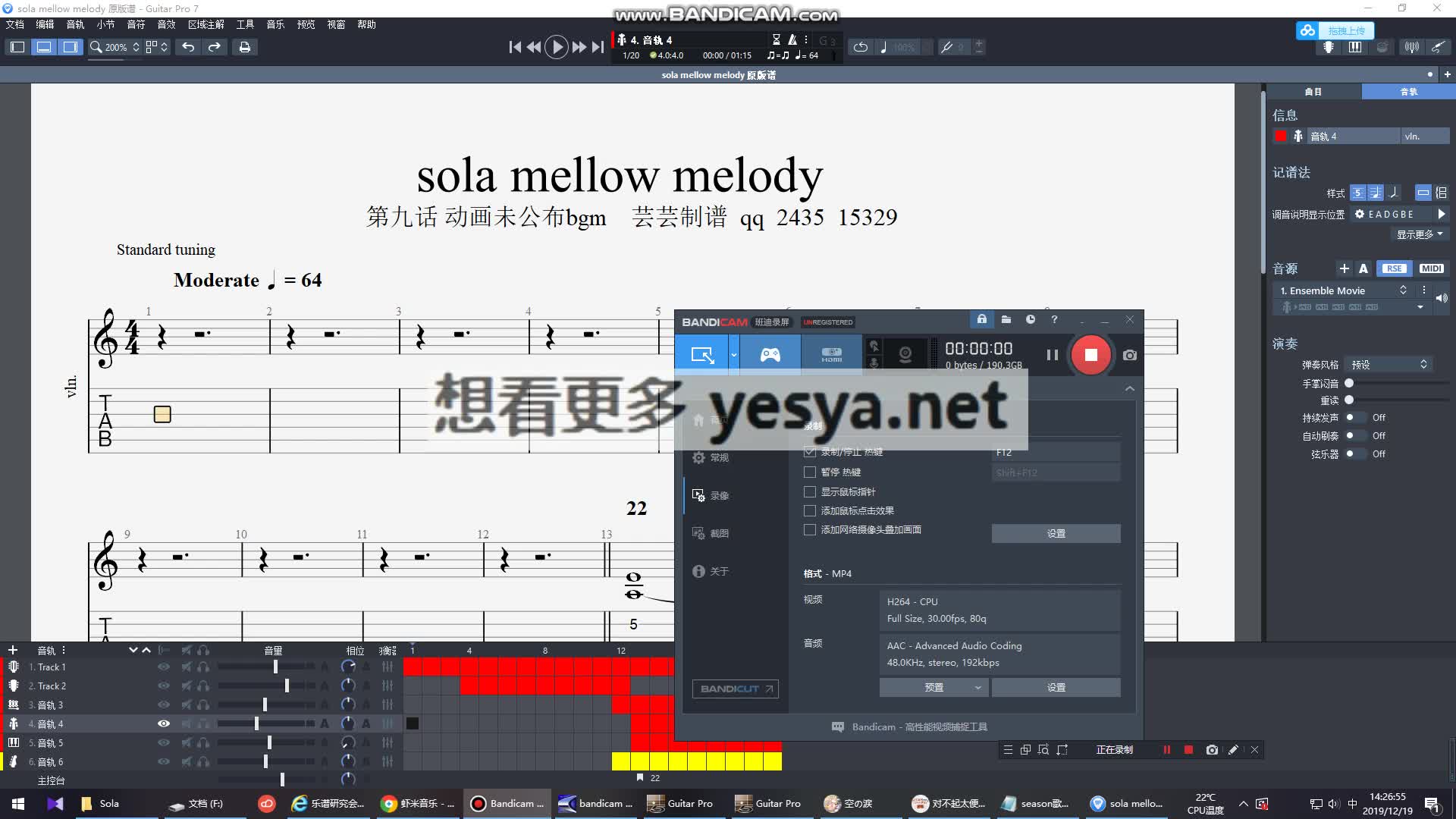Screen dimensions: 1456x819
Task: Open 音轨 menu in menu bar
Action: (75, 24)
